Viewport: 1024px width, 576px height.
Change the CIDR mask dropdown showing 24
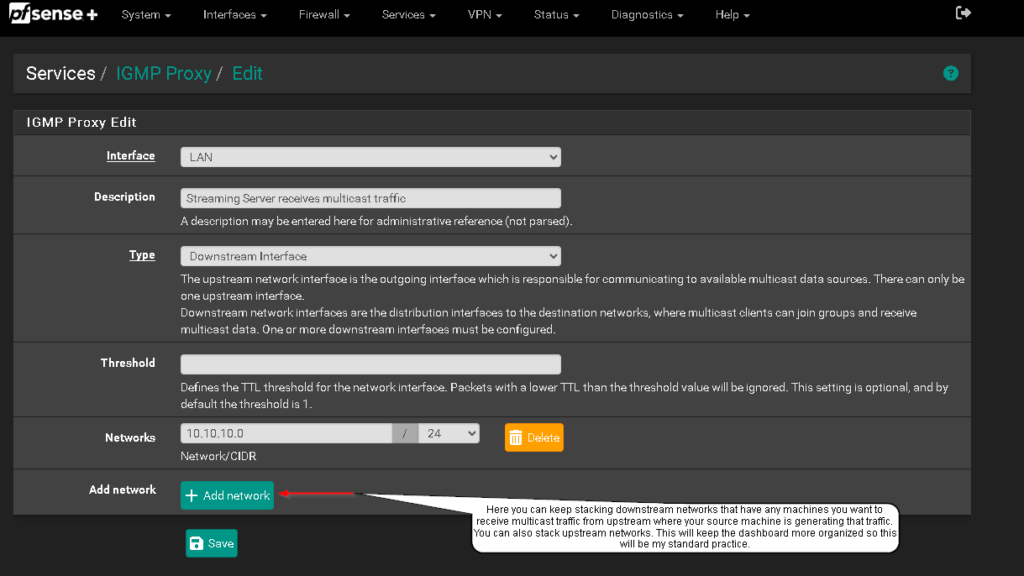click(449, 433)
